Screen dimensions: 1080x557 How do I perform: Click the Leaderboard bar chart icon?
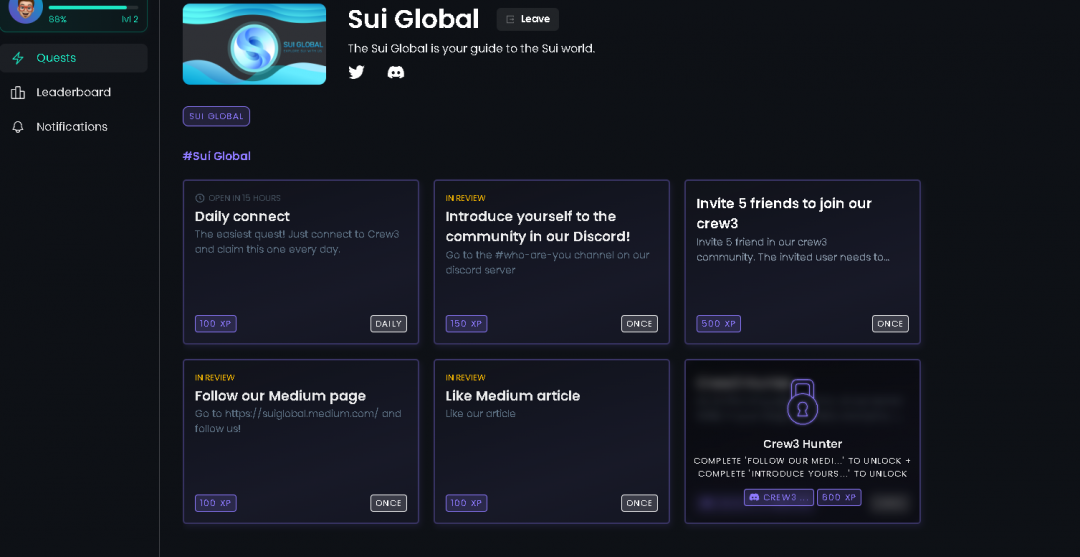point(18,93)
